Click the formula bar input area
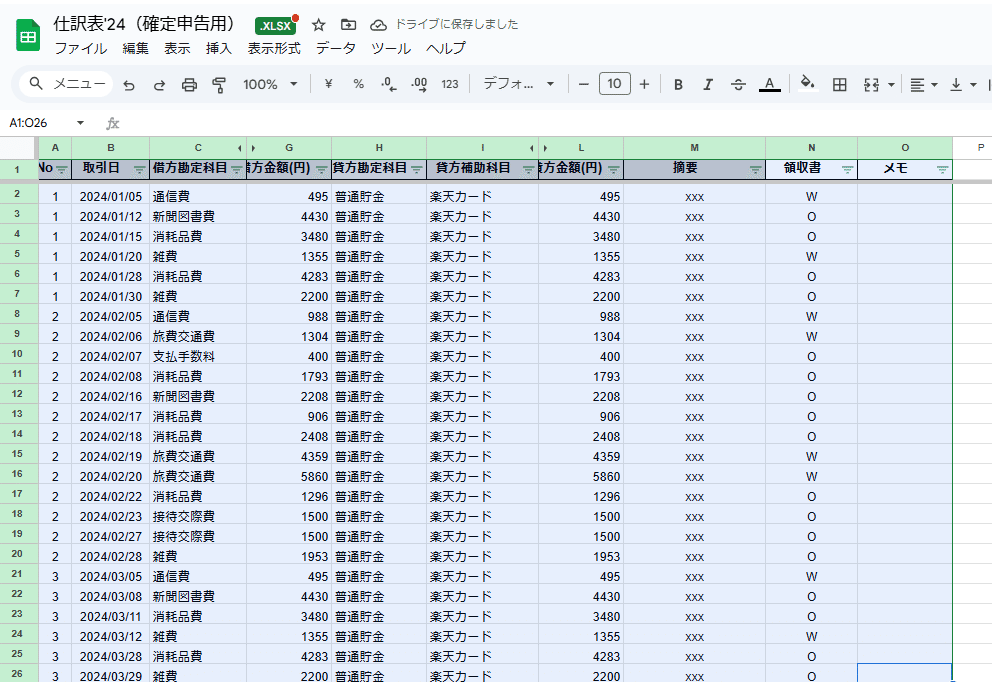This screenshot has width=992, height=682. [557, 123]
